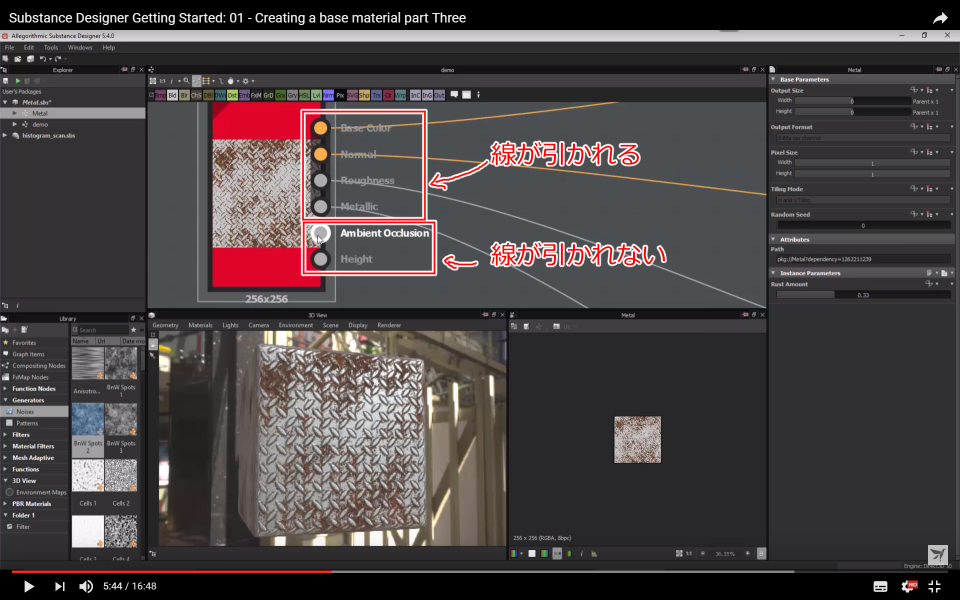Add a Pixel Processor node via Pix button
This screenshot has height=600, width=960.
340,96
